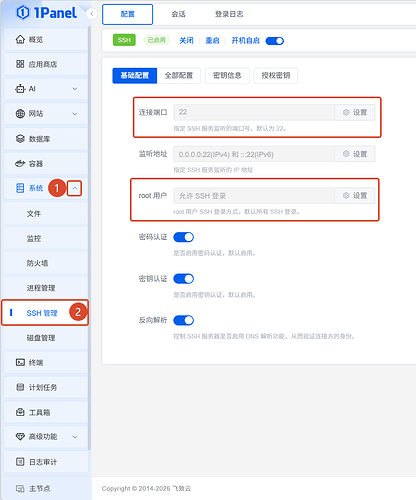Click the 计划任务 schedule icon

(x=20, y=387)
